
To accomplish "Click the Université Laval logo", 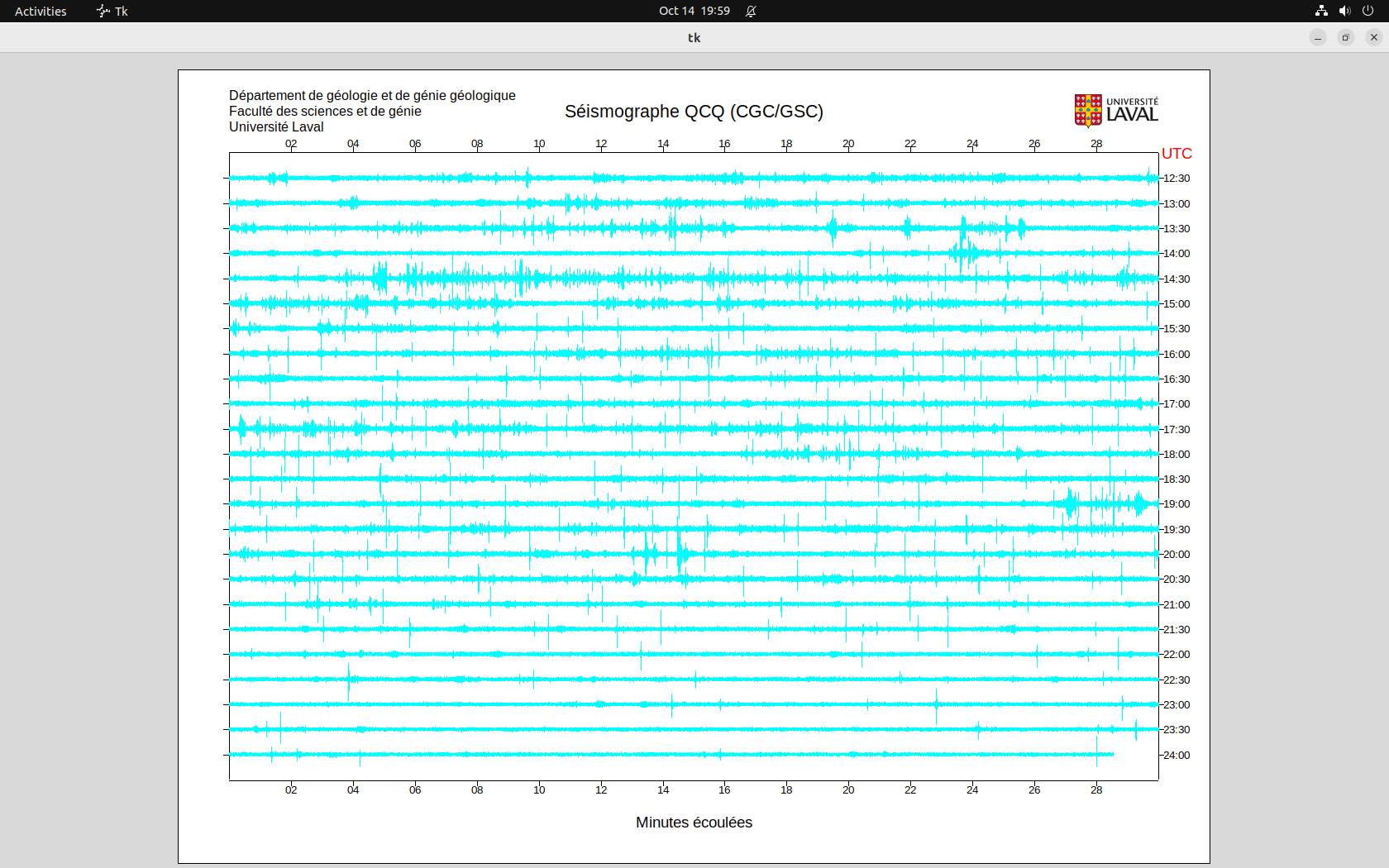I will [x=1115, y=111].
